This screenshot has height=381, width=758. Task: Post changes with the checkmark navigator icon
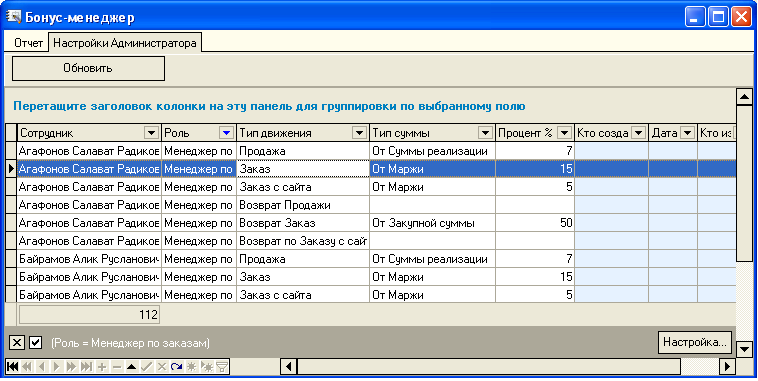click(x=146, y=366)
